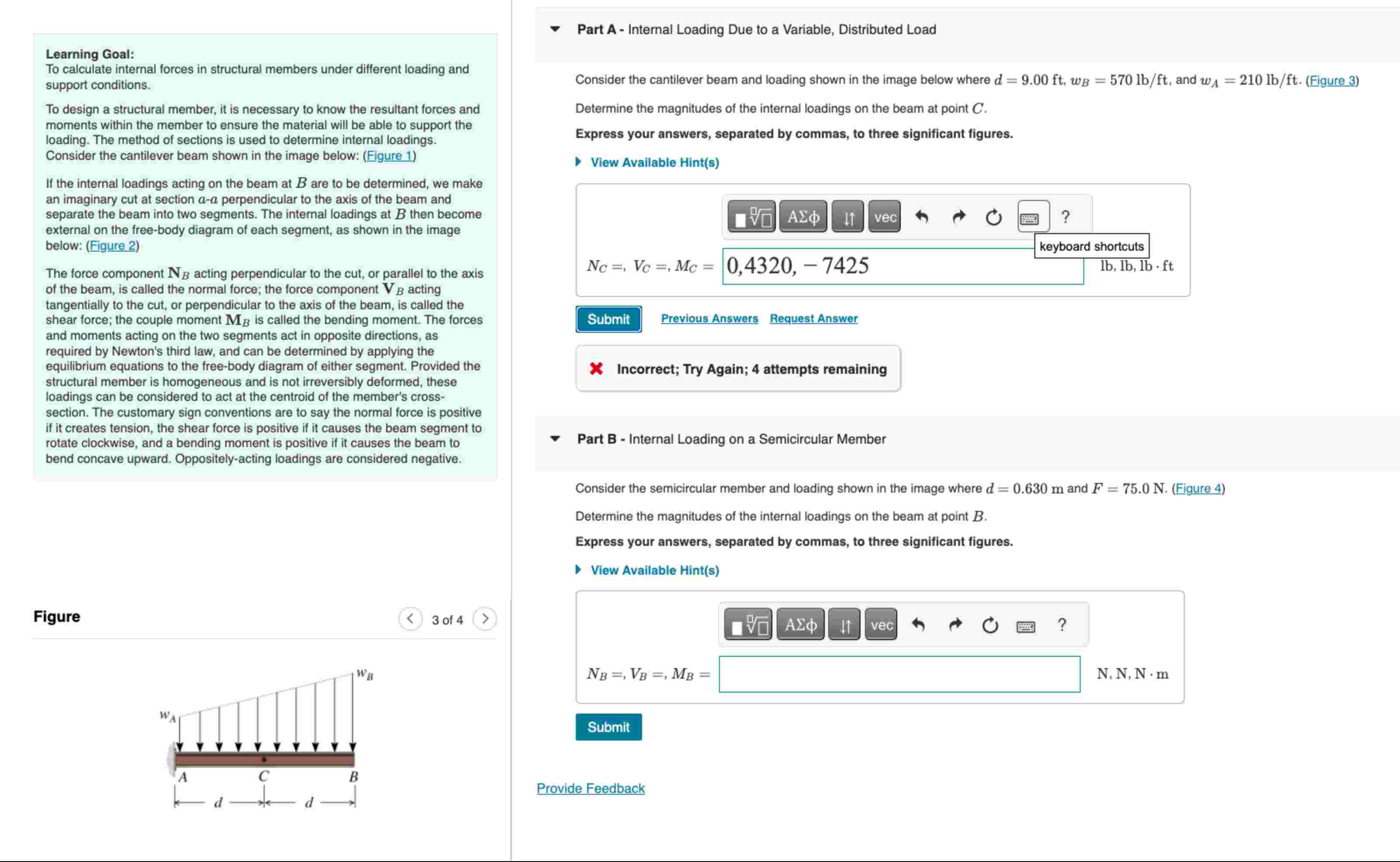Click the redo arrow in Part B equation toolbar
This screenshot has width=1400, height=862.
coord(955,624)
